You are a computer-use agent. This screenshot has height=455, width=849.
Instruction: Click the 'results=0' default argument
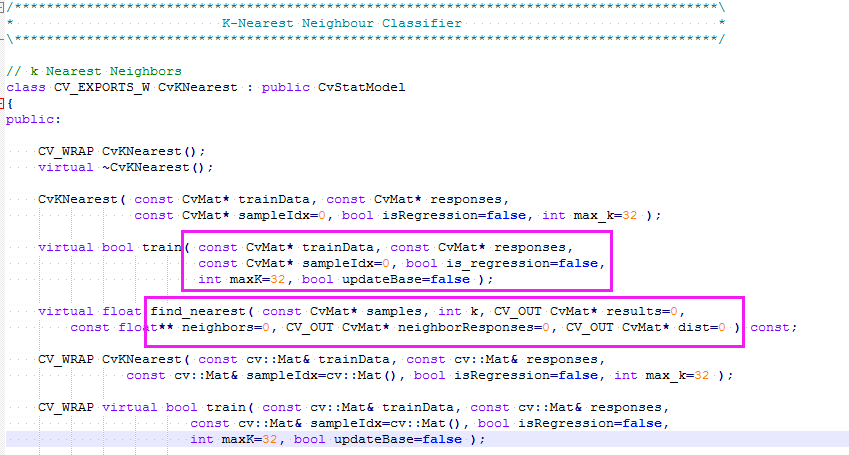pos(642,311)
